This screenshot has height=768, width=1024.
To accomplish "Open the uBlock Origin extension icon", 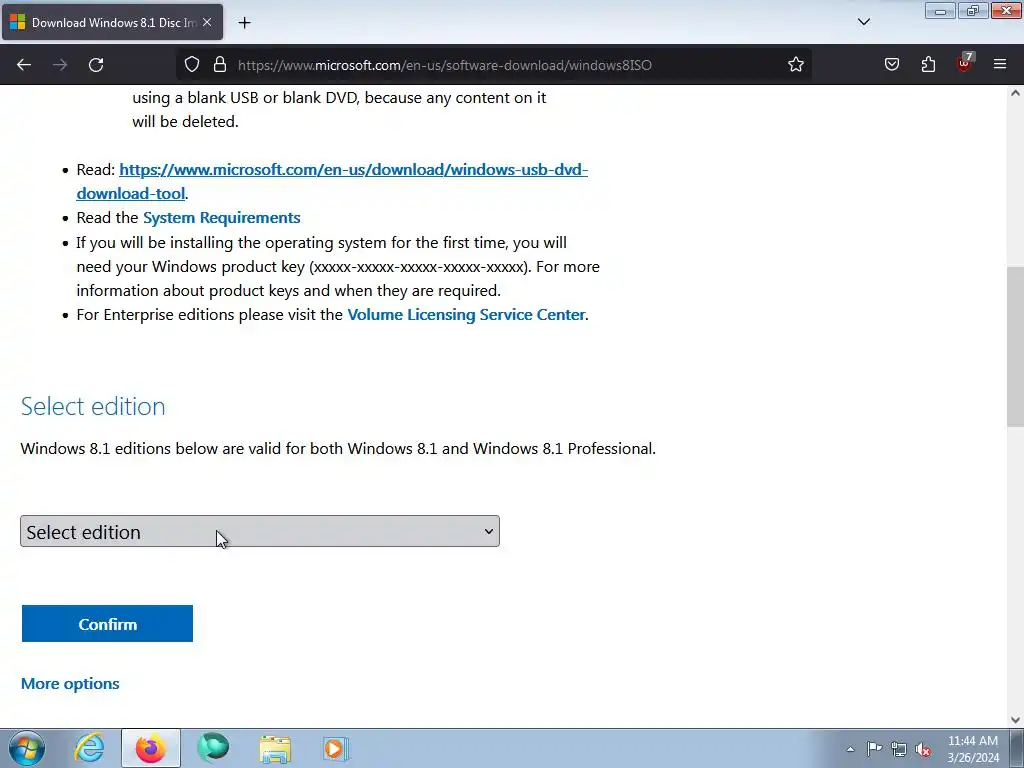I will click(x=965, y=63).
